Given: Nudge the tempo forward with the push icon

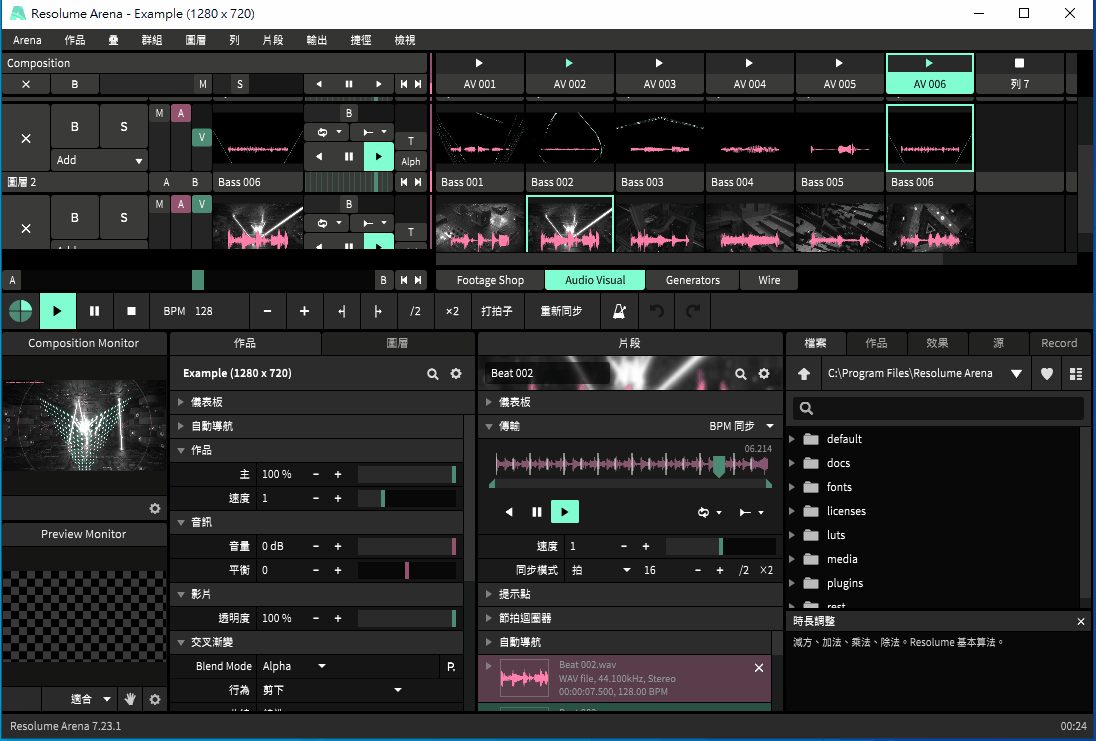Looking at the screenshot, I should 378,311.
